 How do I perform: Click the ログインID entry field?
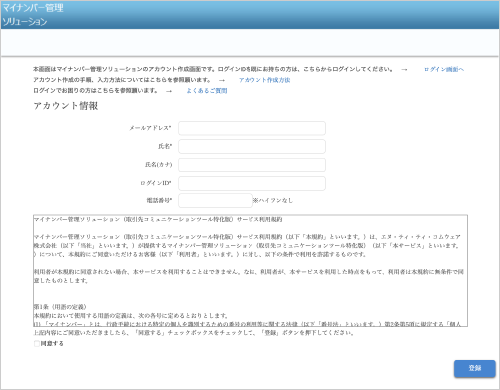(x=252, y=183)
